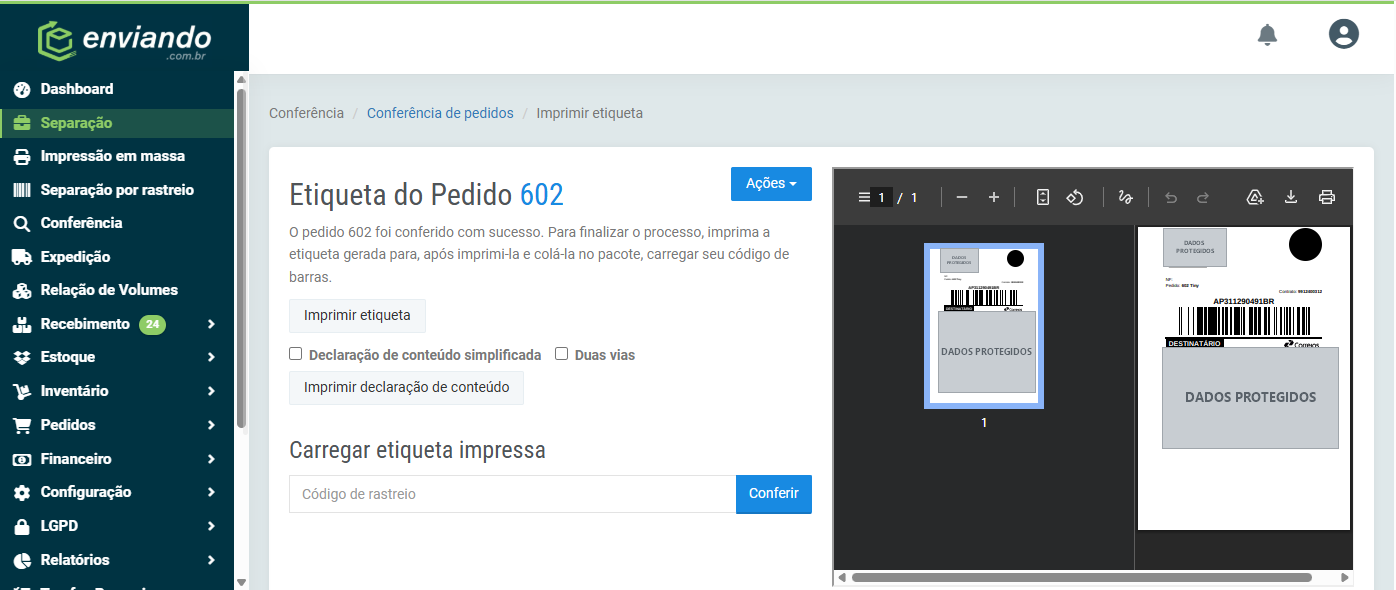
Task: Click the sidebar vertical scrollbar
Action: click(241, 258)
